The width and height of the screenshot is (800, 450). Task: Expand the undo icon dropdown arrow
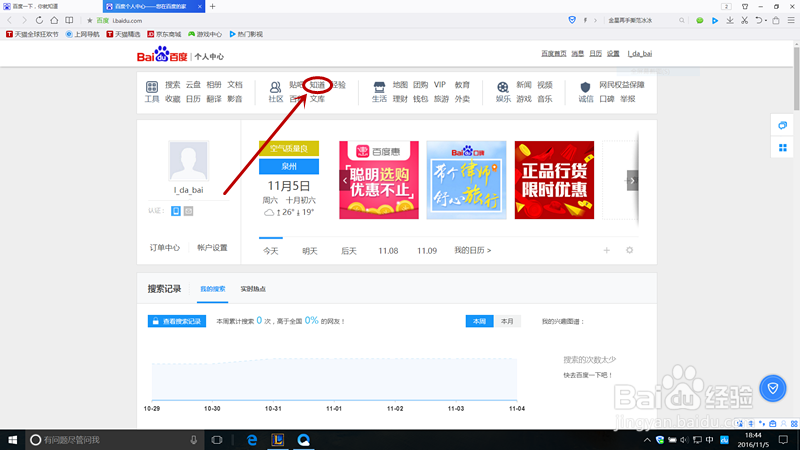(x=766, y=21)
